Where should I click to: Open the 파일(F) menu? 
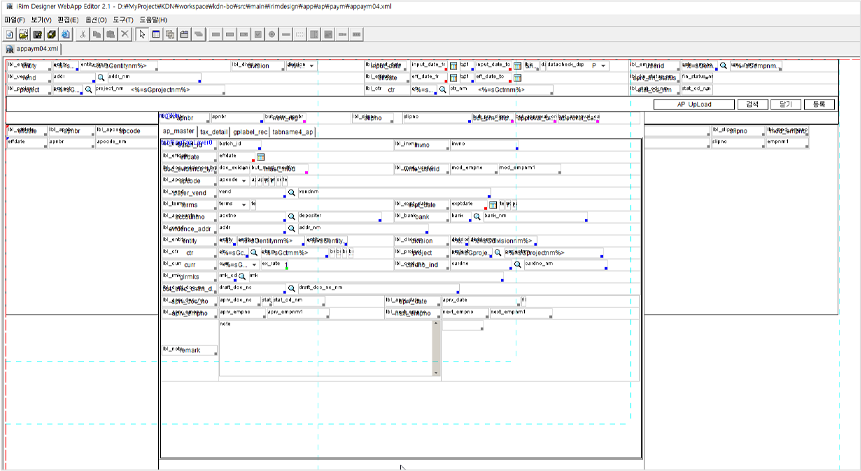[15, 20]
